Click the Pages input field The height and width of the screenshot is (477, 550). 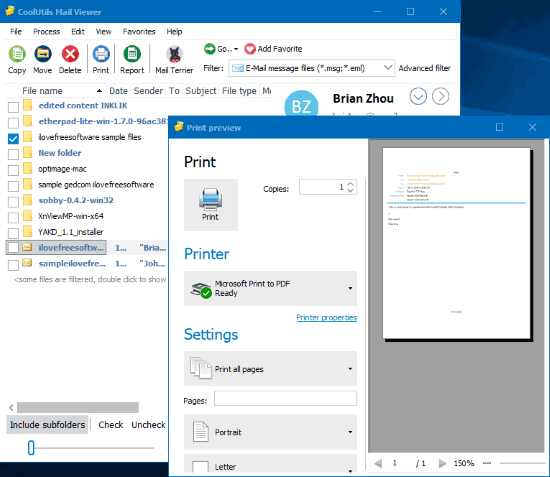[286, 398]
